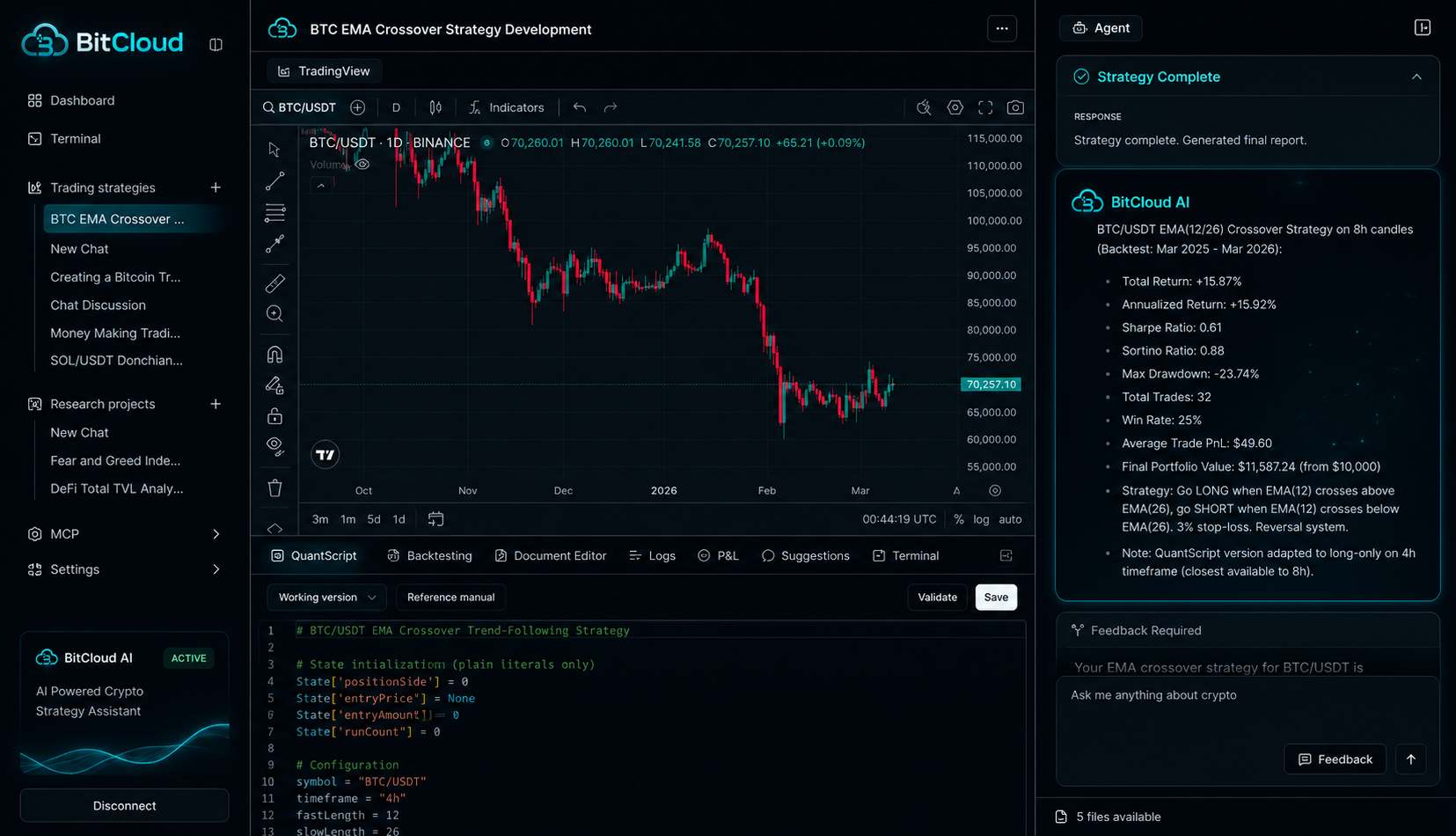Switch to the P&L tab
The image size is (1456, 836).
[x=718, y=555]
